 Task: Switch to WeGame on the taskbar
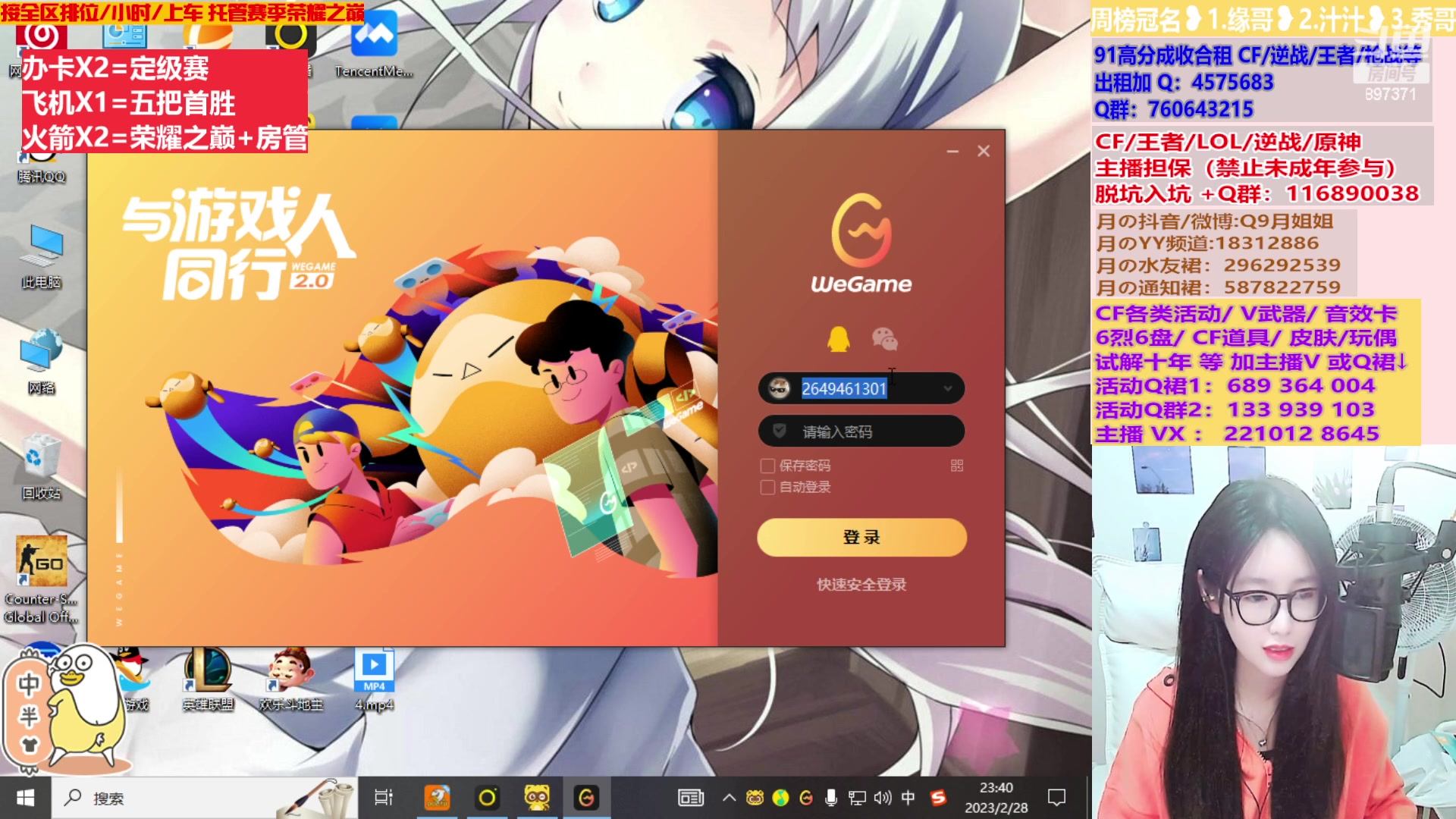click(x=586, y=798)
